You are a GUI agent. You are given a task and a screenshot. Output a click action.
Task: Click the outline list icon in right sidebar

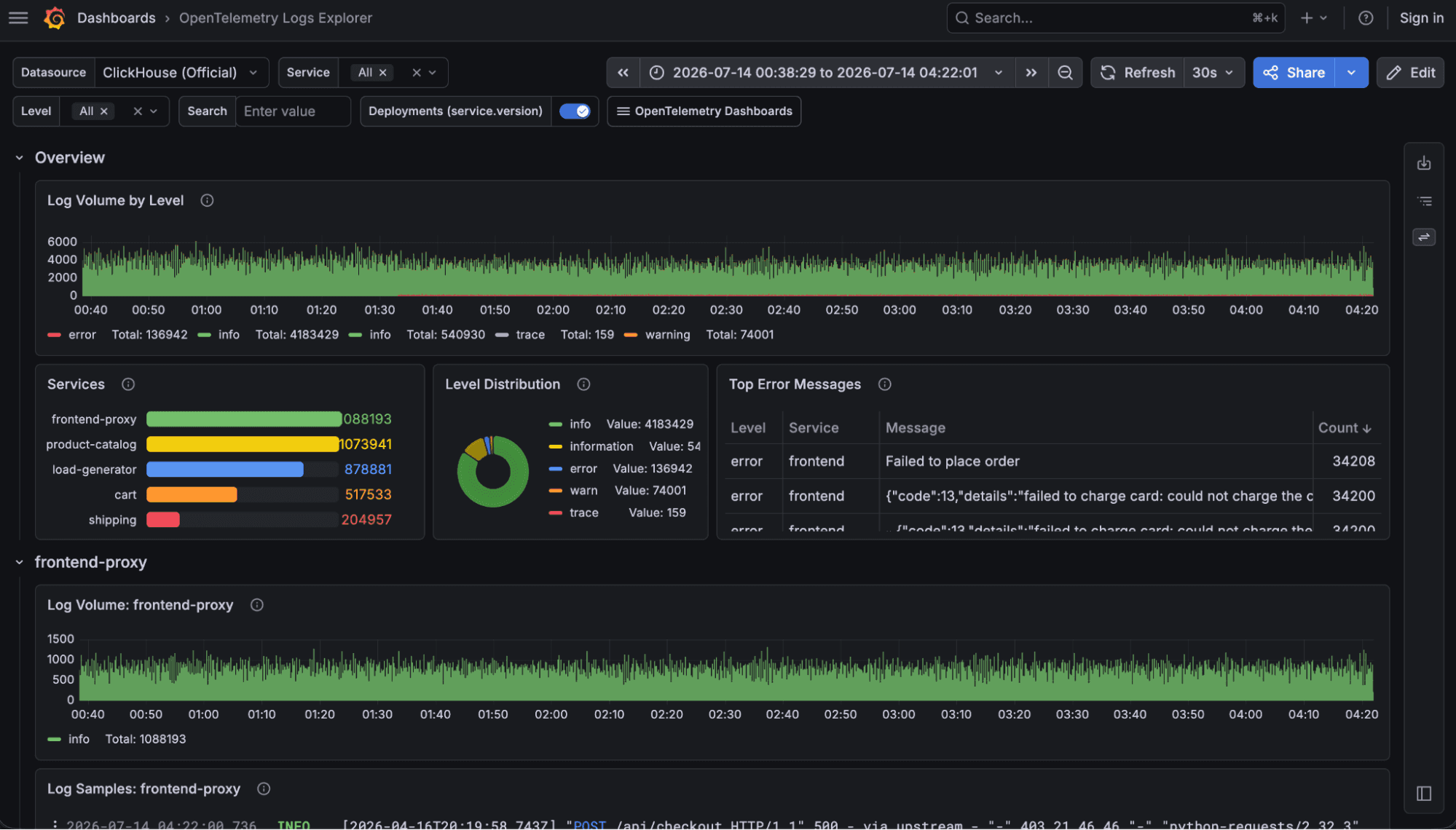(x=1424, y=201)
